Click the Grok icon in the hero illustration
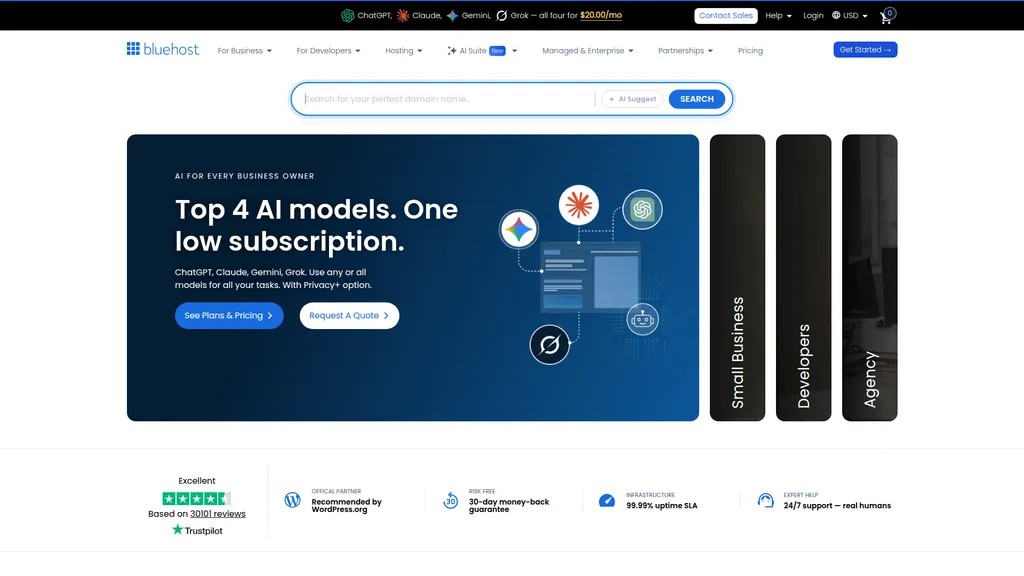Screen dimensions: 1024x576 coord(549,344)
